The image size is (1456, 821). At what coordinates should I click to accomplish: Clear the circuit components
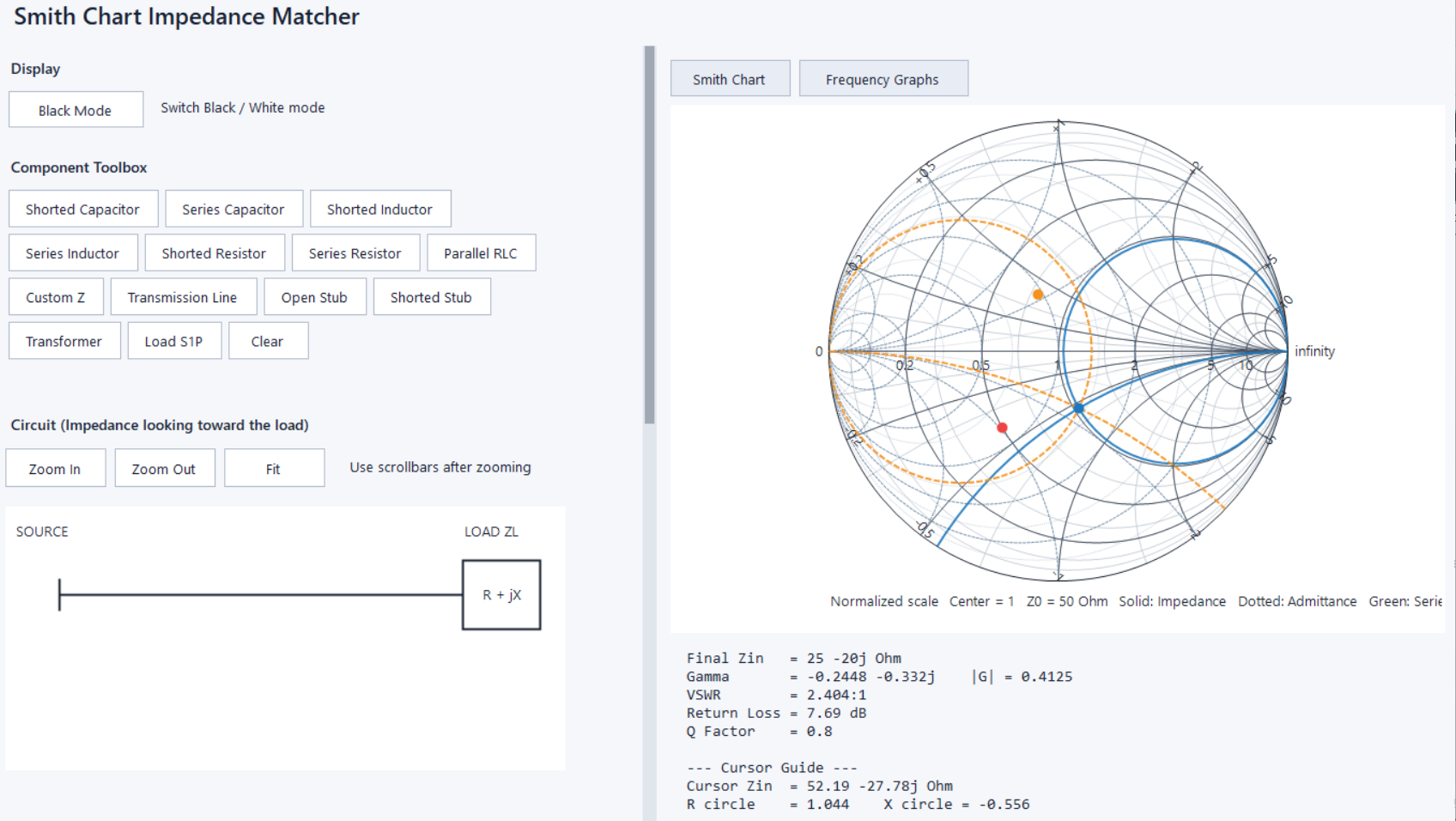point(268,341)
